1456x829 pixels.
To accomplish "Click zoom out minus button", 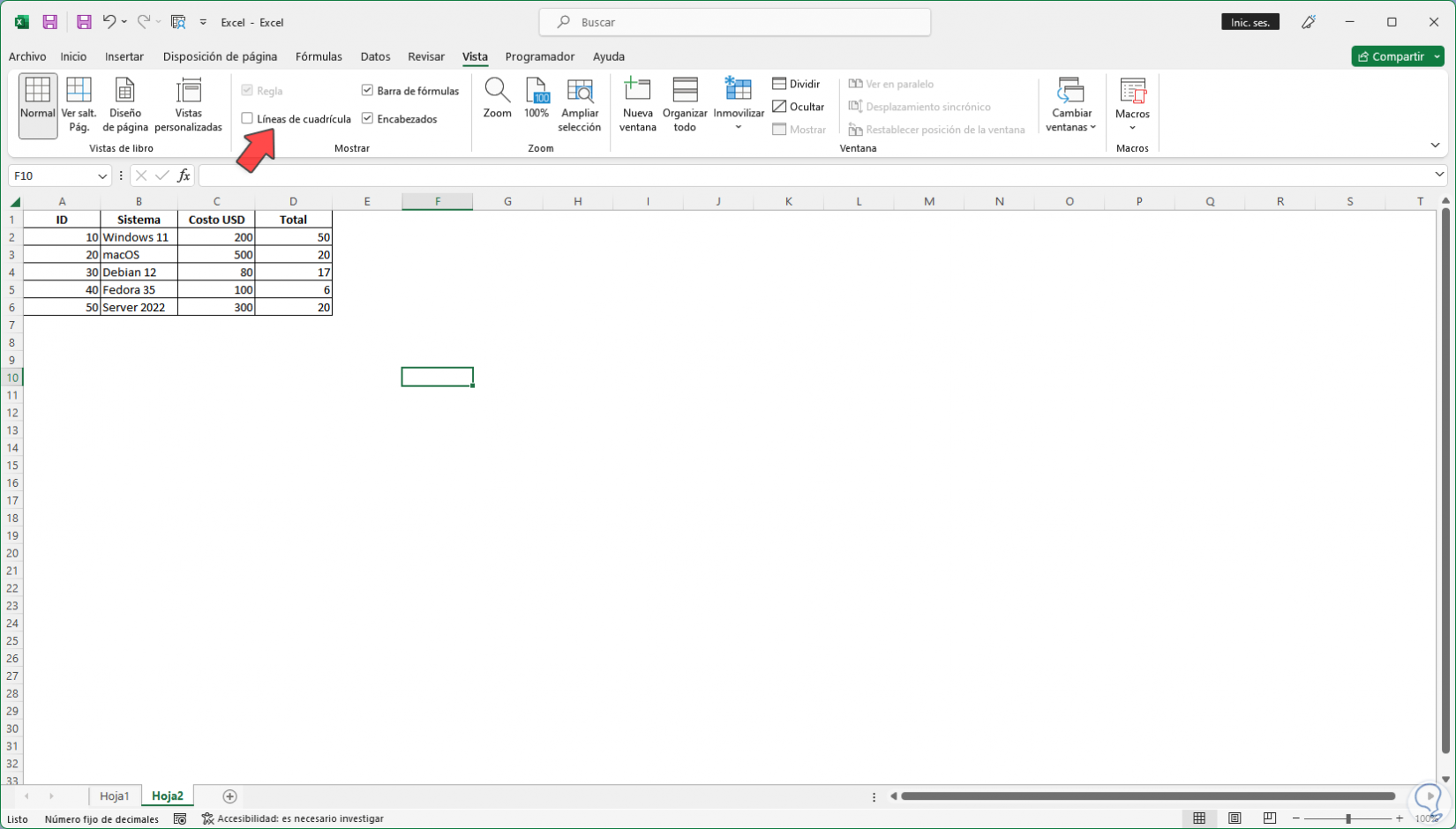I will point(1296,818).
